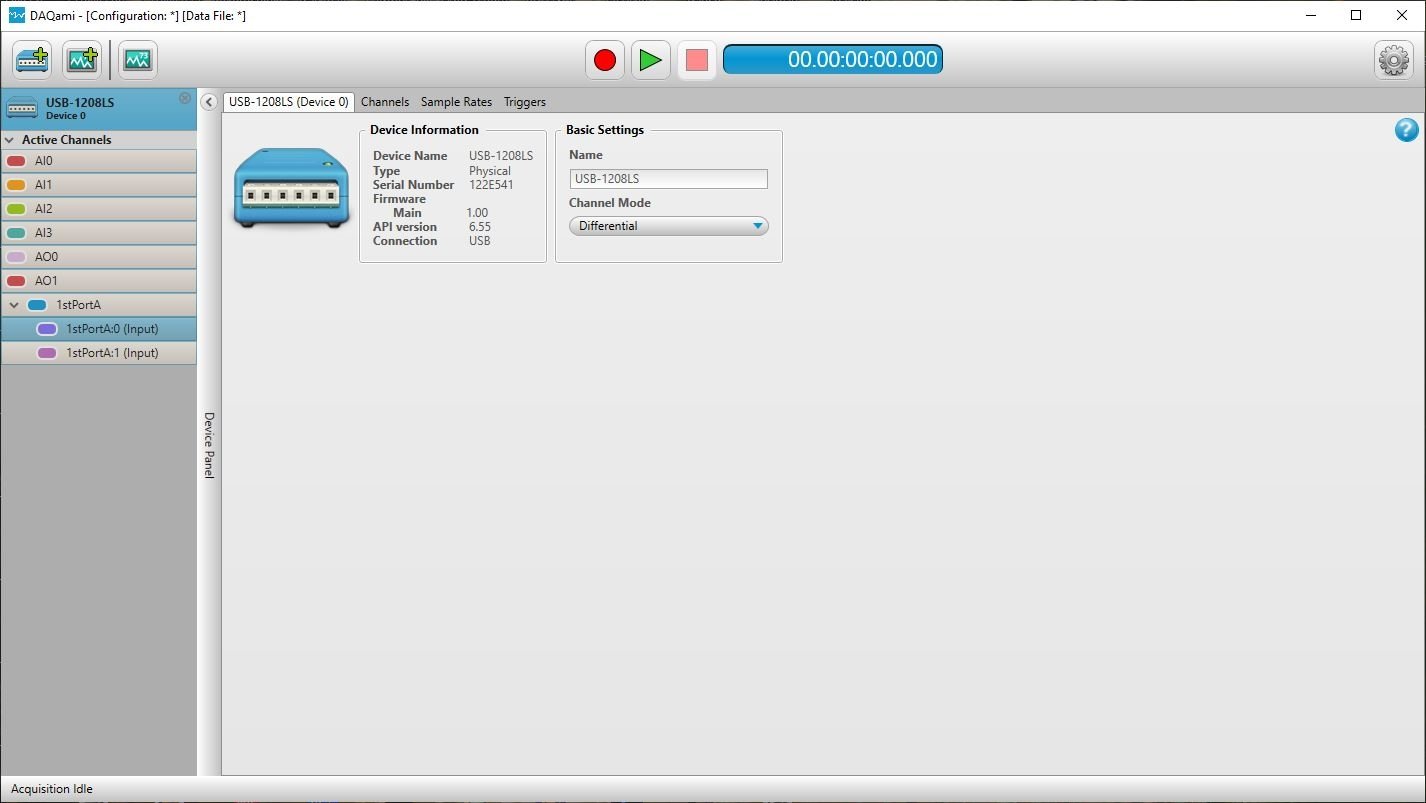Select channel AO1
Image resolution: width=1426 pixels, height=803 pixels.
(98, 281)
